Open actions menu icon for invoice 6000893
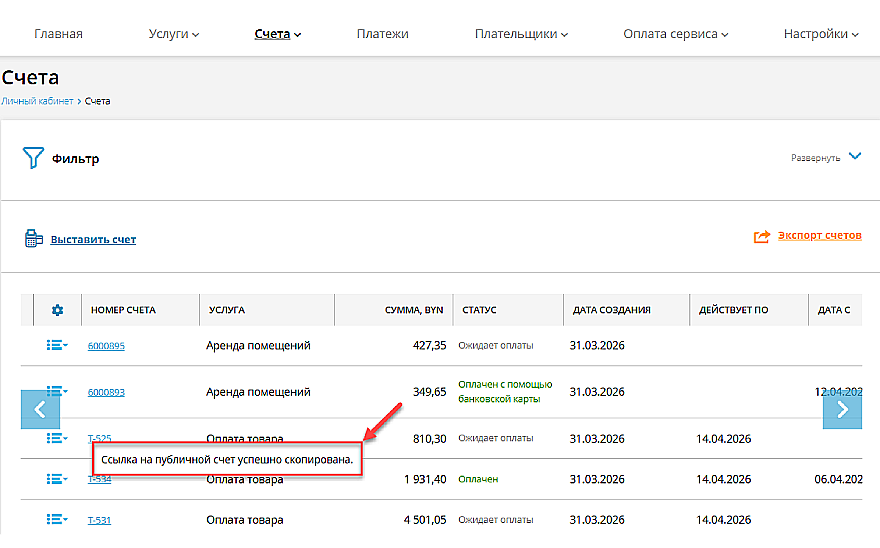Viewport: 880px width, 548px height. [x=56, y=391]
